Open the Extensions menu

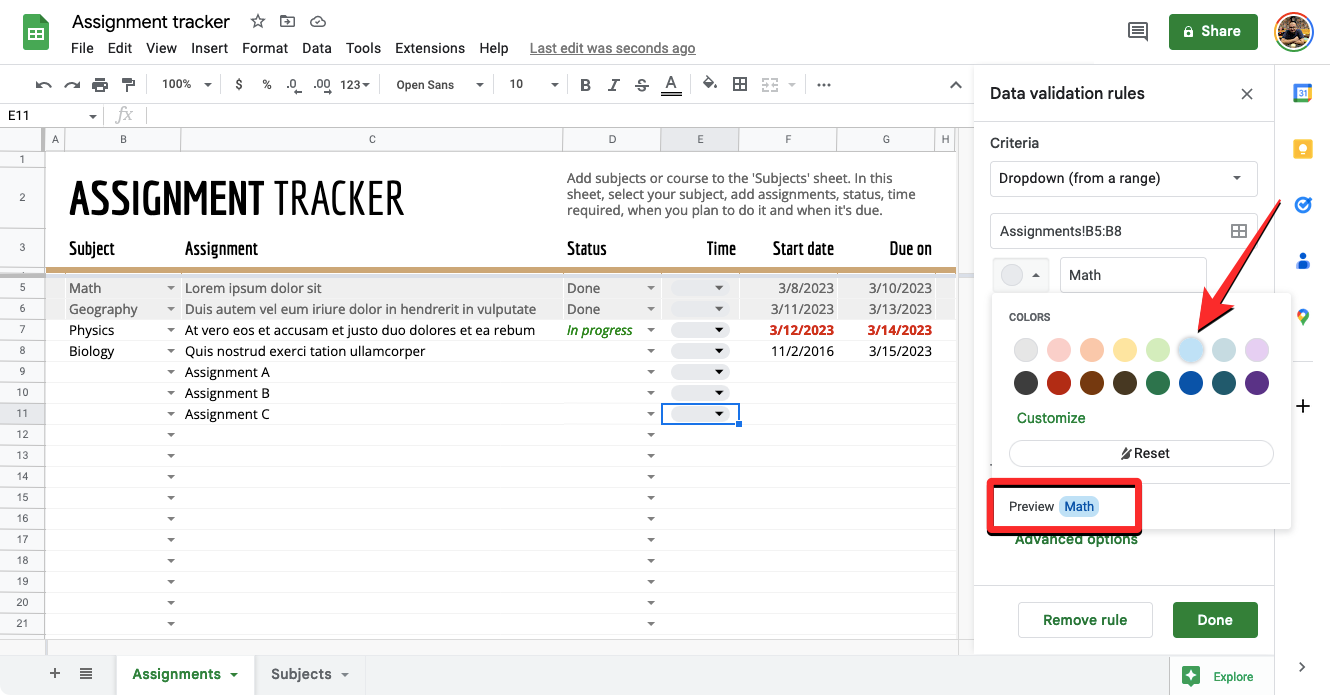430,48
